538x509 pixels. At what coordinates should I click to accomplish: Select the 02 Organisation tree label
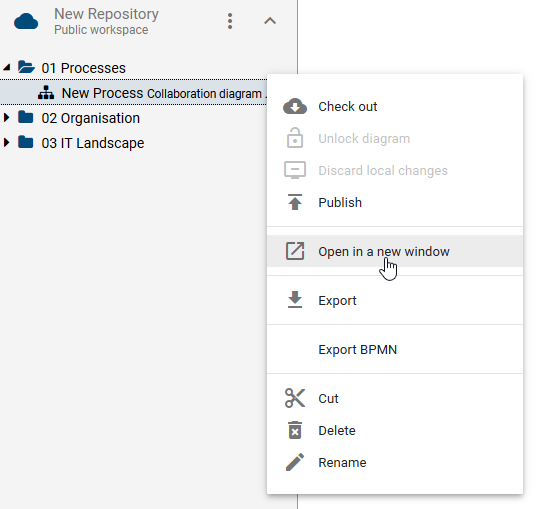tap(91, 118)
